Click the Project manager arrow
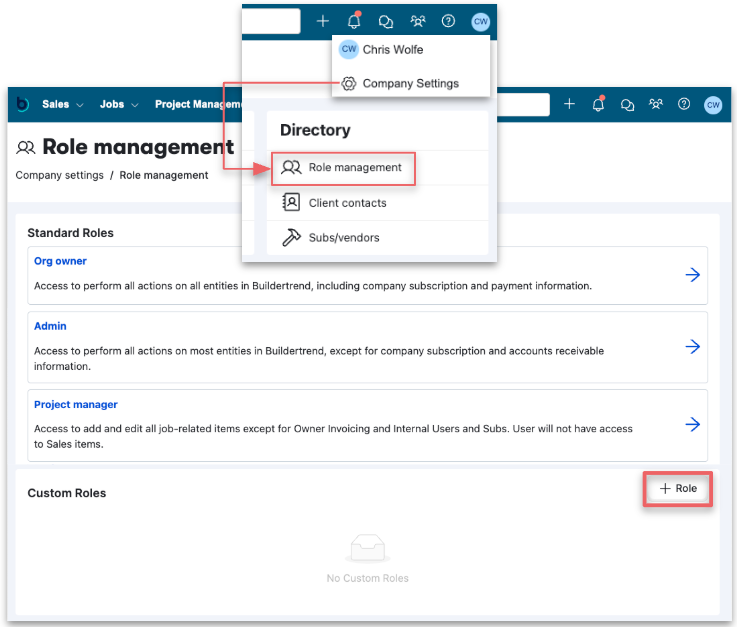737x627 pixels. click(x=692, y=425)
